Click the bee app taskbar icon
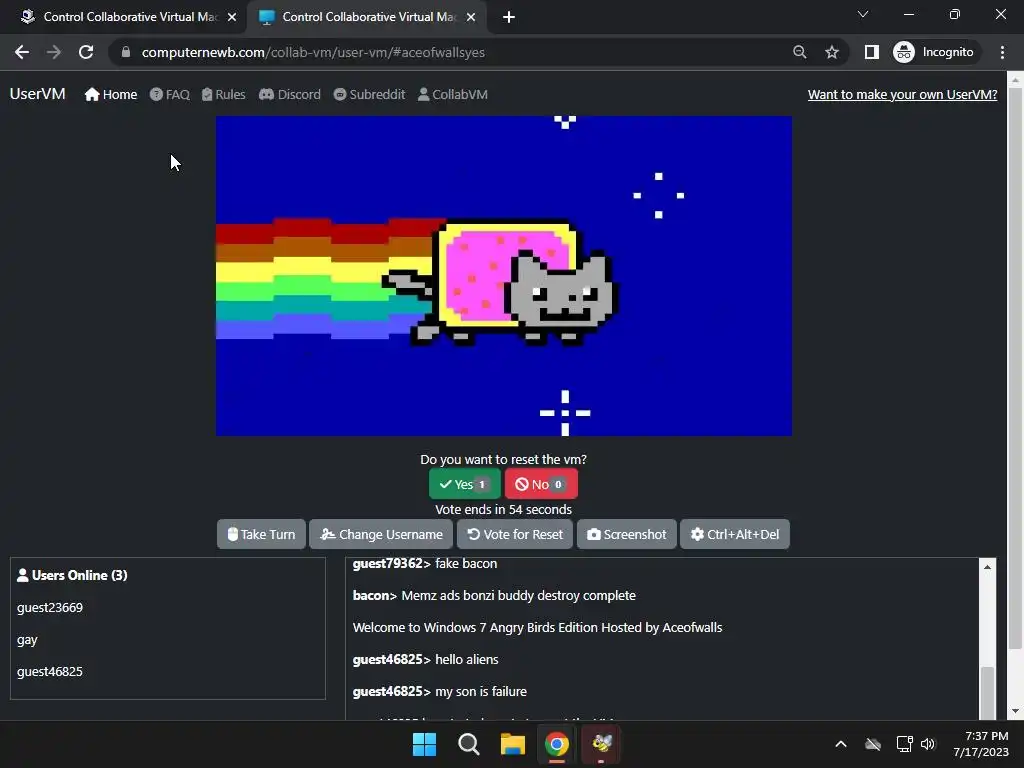 pyautogui.click(x=601, y=744)
